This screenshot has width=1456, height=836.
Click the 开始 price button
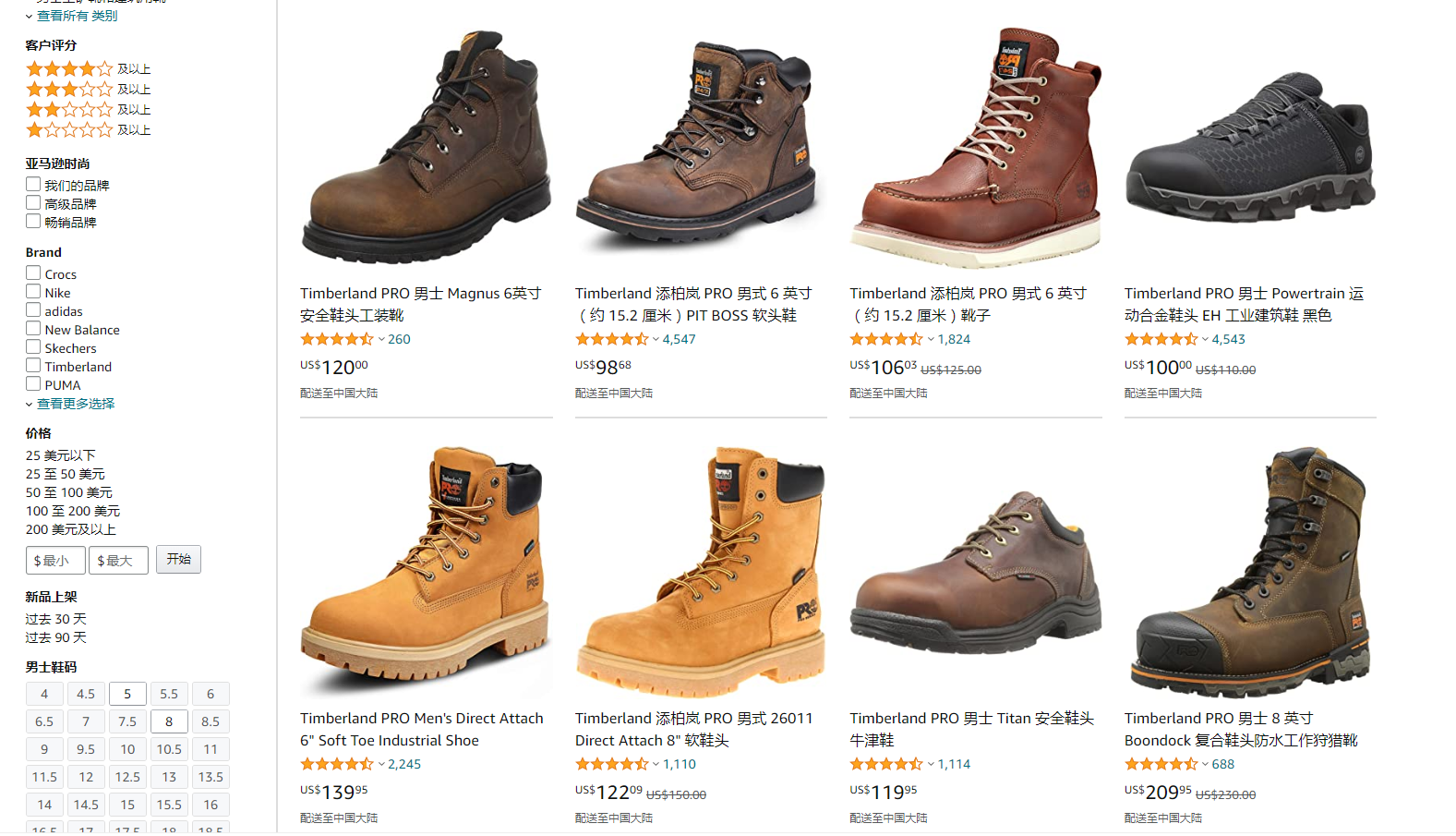[178, 559]
